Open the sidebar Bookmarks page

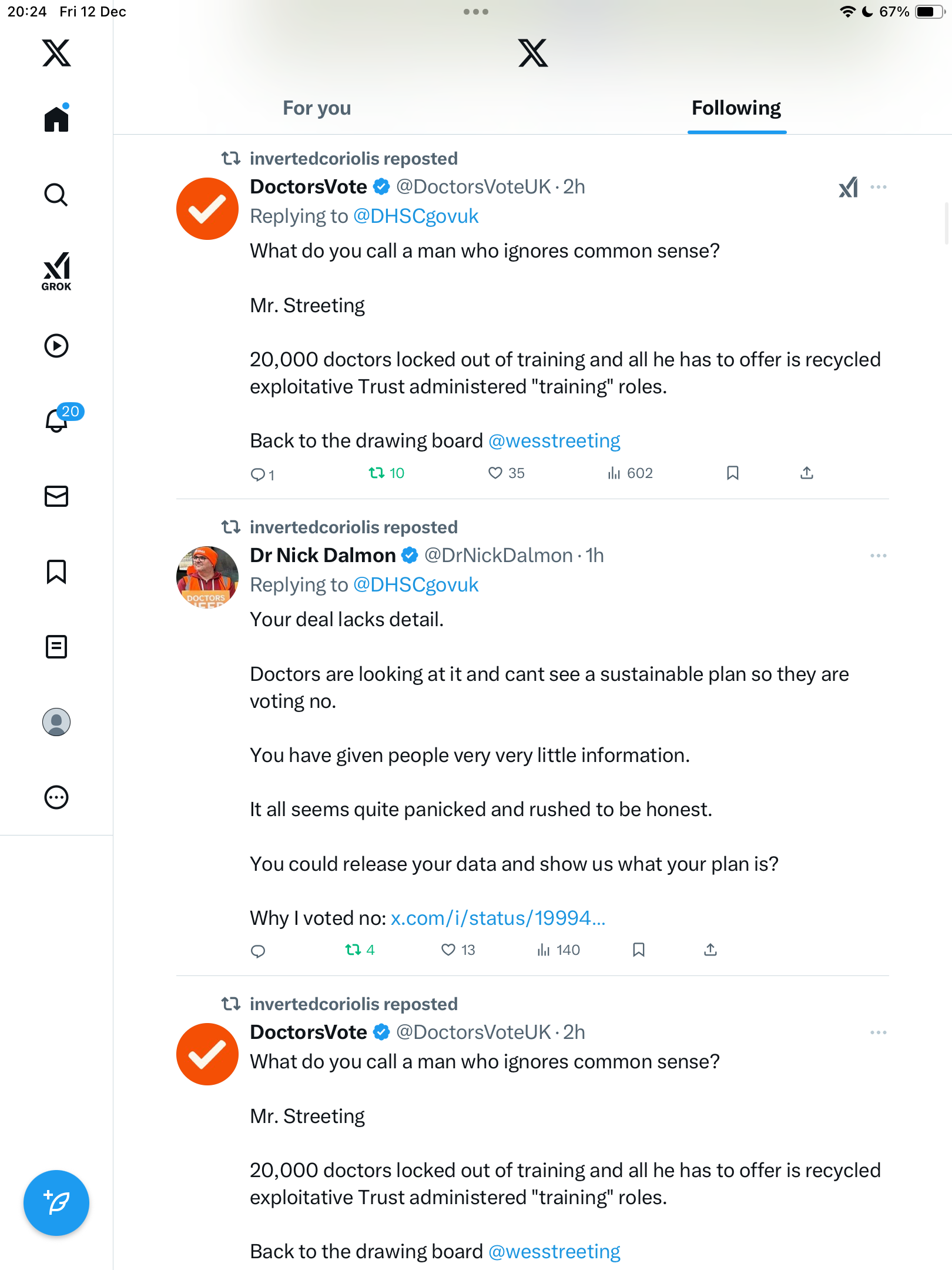(x=56, y=571)
